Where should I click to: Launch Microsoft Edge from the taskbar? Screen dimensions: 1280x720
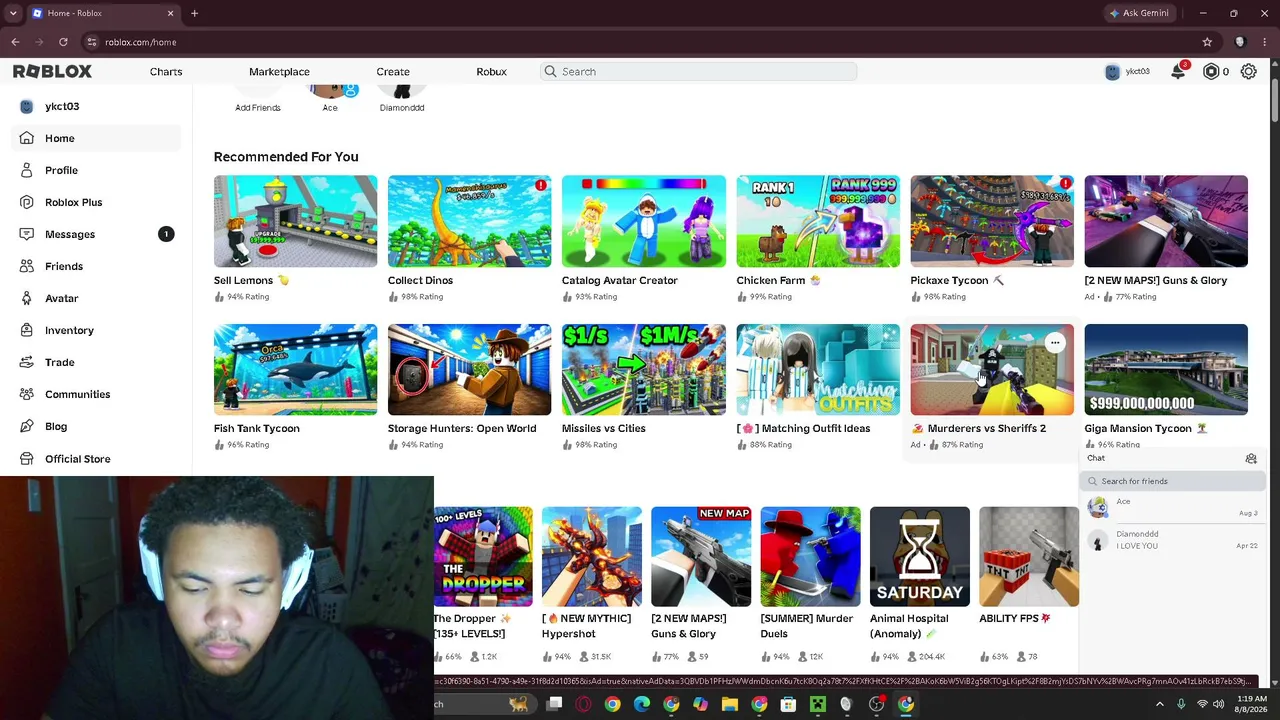(642, 704)
